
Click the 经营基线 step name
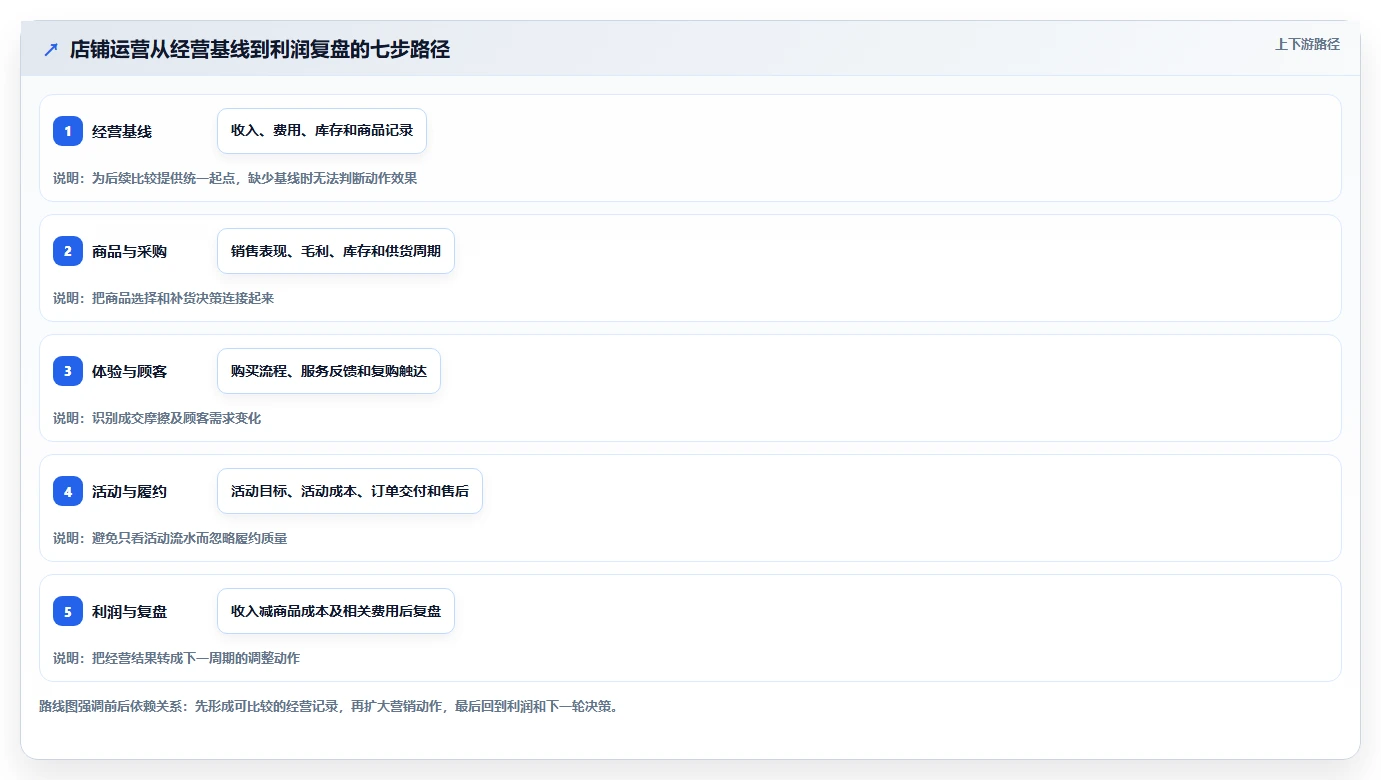point(122,131)
